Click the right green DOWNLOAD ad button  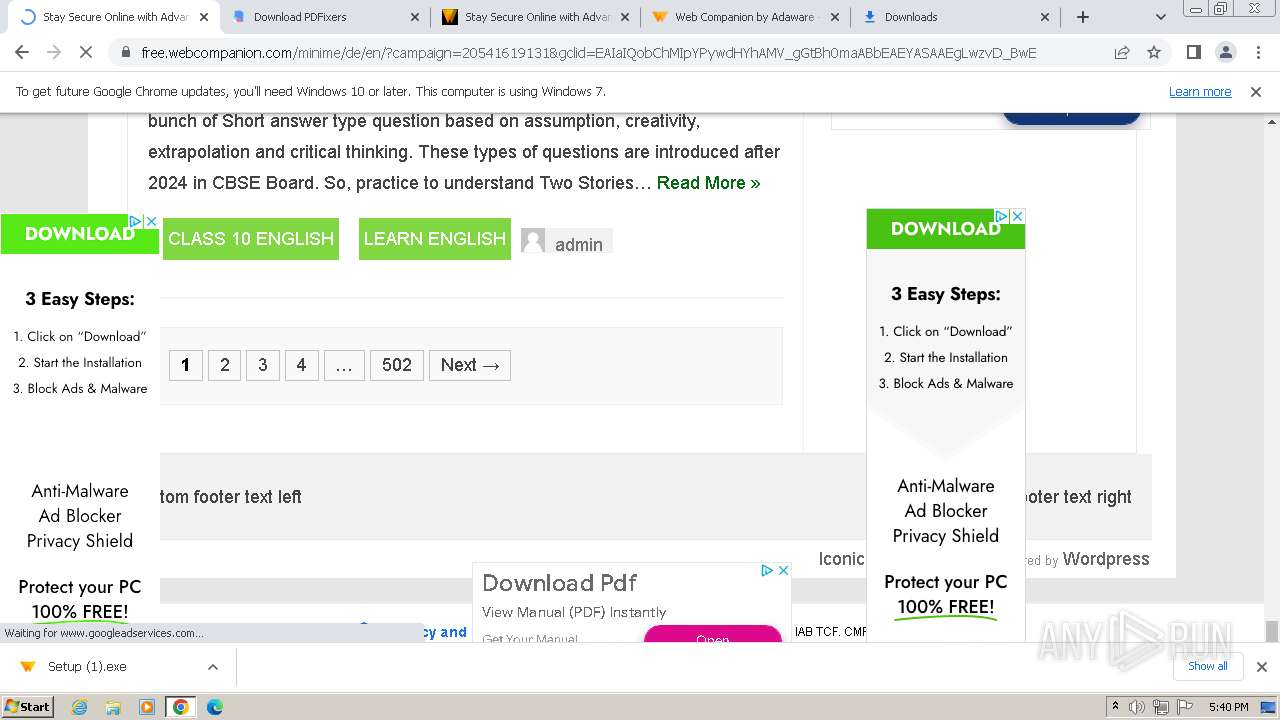(945, 229)
